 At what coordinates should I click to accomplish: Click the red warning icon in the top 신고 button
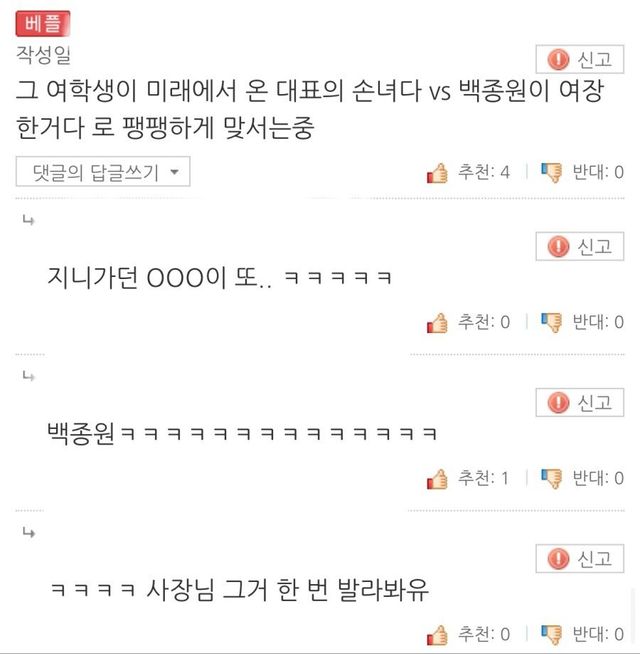coord(558,59)
